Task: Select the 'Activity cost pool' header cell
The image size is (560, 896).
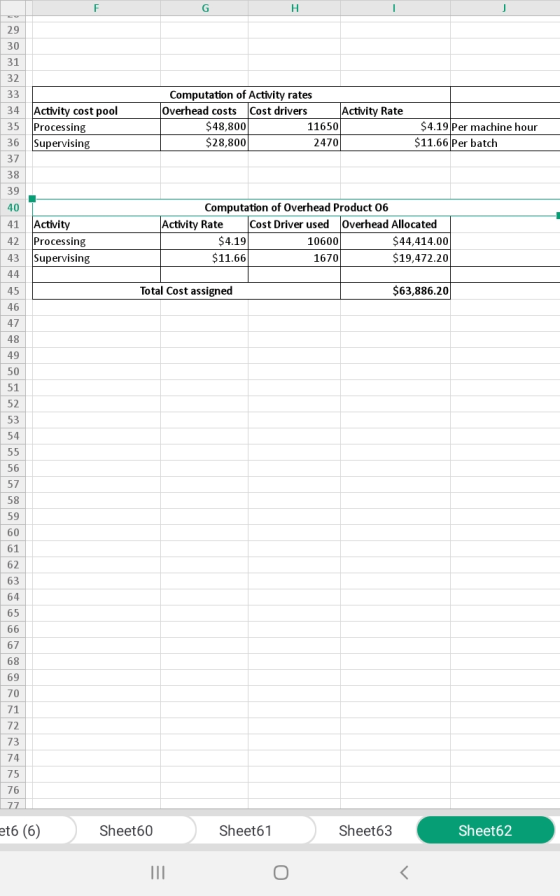Action: 96,111
